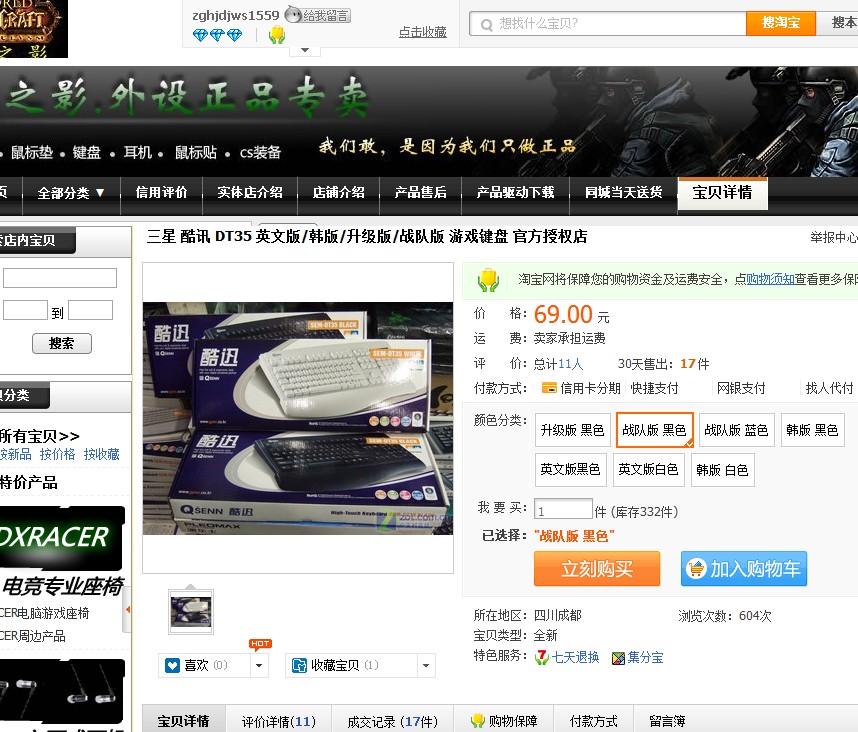Select the 宝贝详情 nav tab at top

coord(722,193)
